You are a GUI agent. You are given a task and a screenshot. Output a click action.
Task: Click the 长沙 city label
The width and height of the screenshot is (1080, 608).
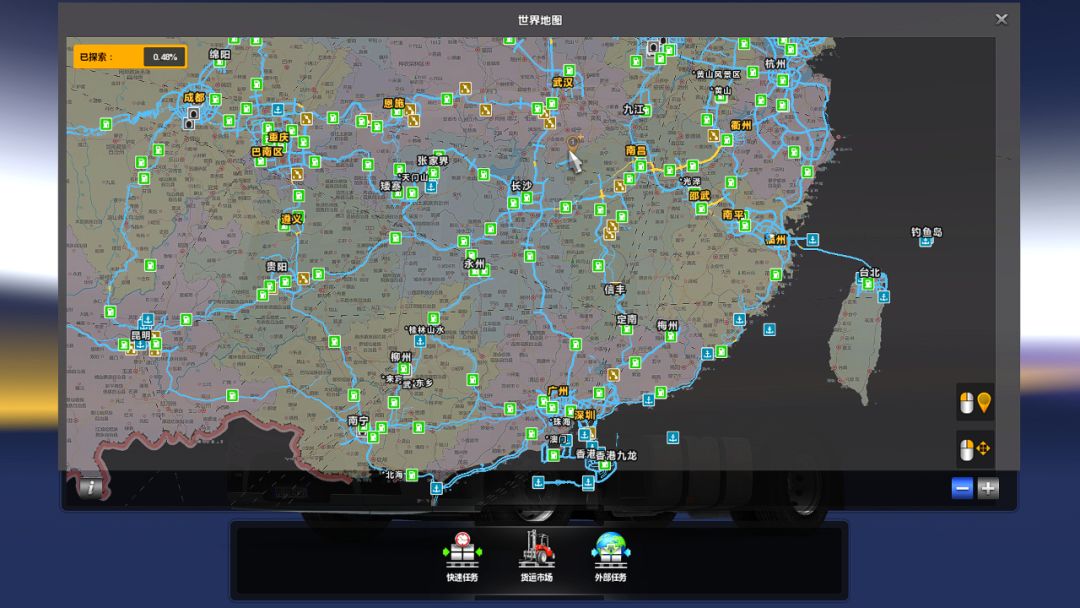521,186
